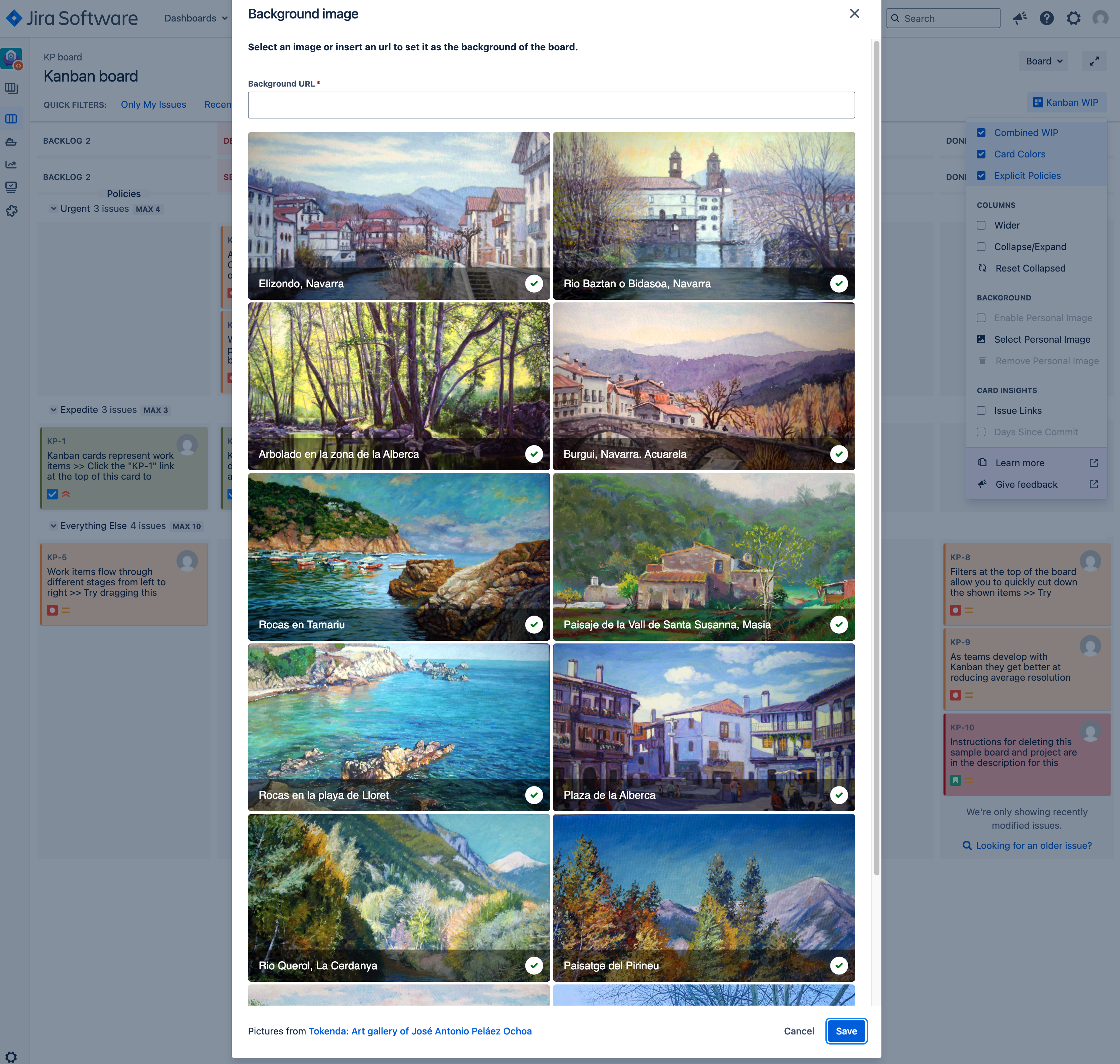Select the Rocas en Tamariu painting
This screenshot has height=1064, width=1120.
tap(399, 557)
